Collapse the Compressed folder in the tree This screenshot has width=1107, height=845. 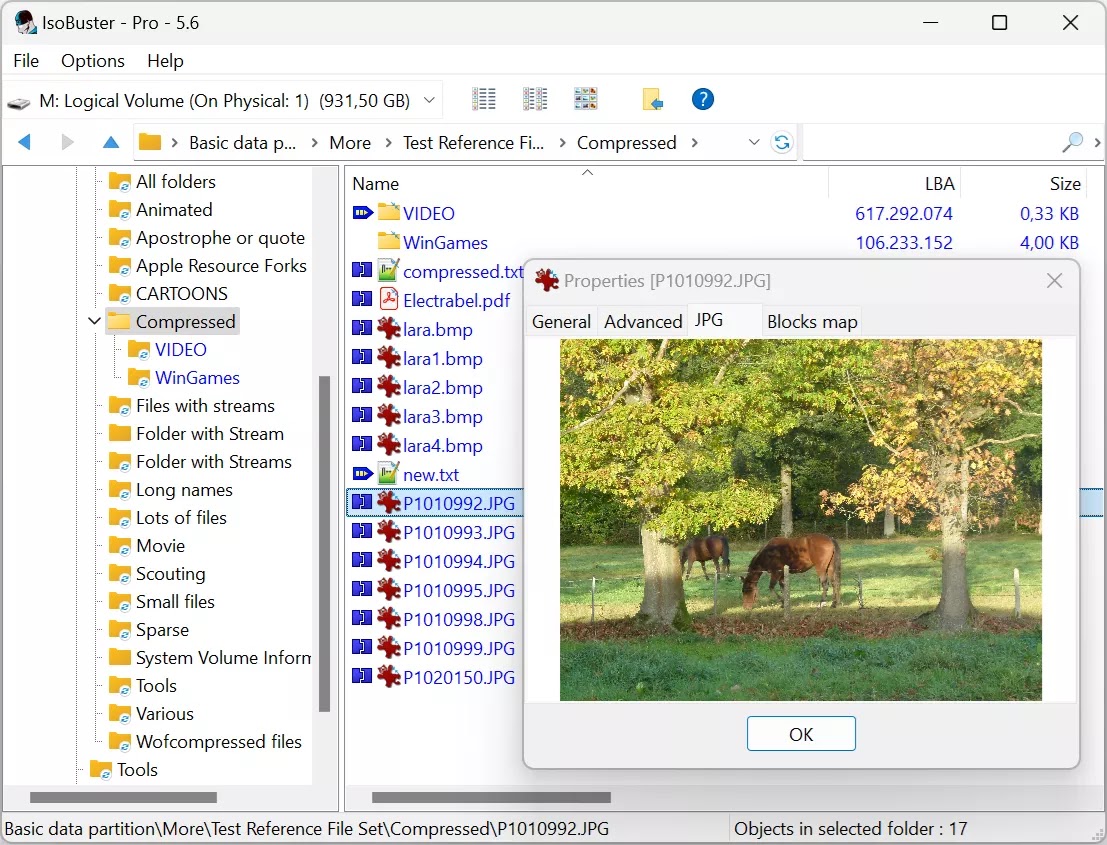click(x=93, y=321)
